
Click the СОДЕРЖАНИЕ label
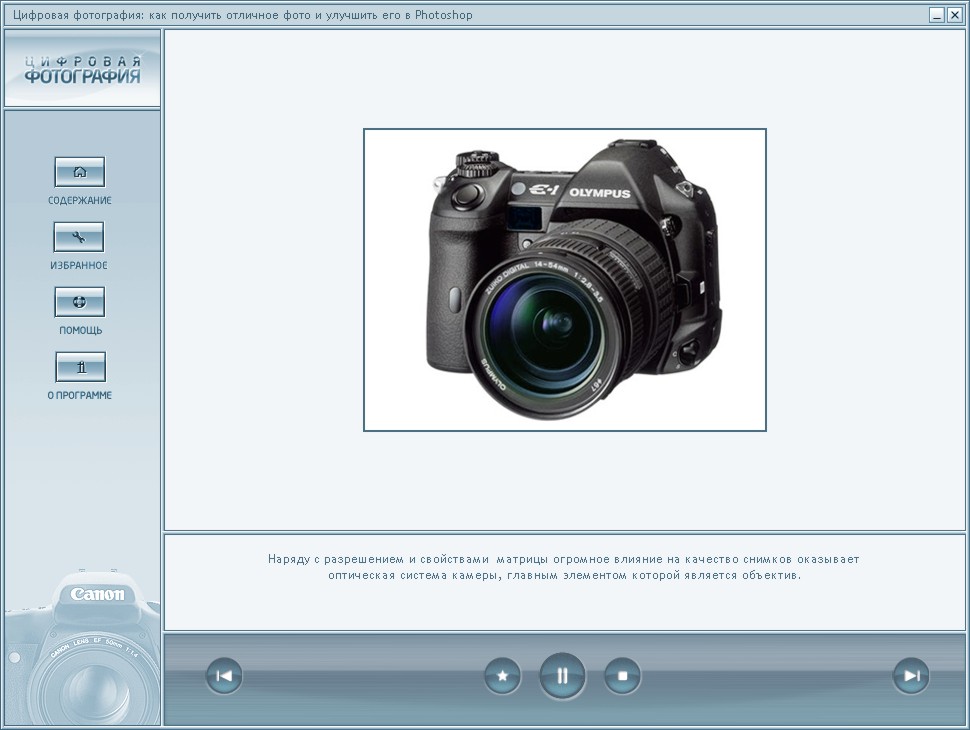pyautogui.click(x=80, y=200)
